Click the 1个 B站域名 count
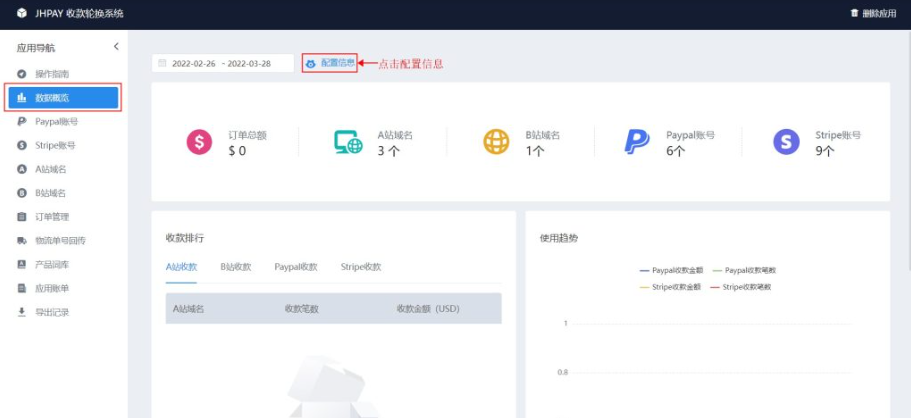Viewport: 911px width, 418px height. pyautogui.click(x=536, y=151)
